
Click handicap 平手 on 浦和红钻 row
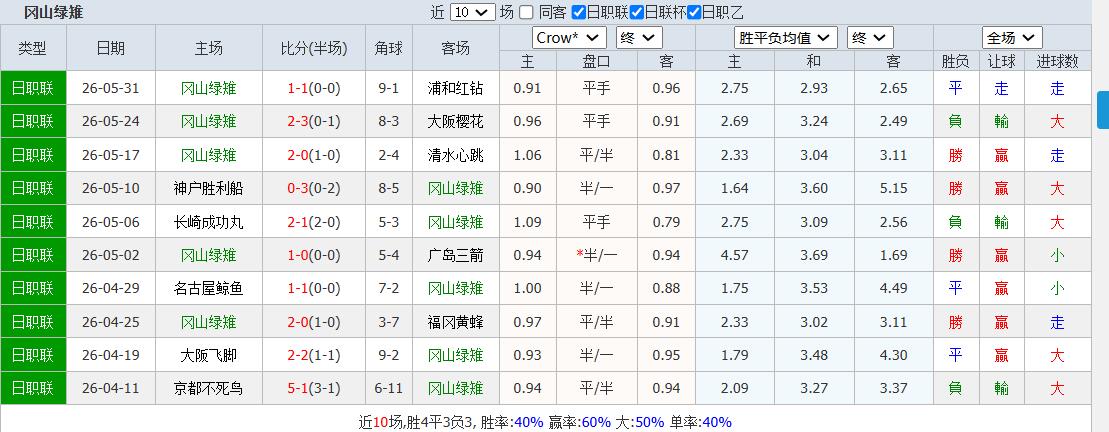click(596, 88)
